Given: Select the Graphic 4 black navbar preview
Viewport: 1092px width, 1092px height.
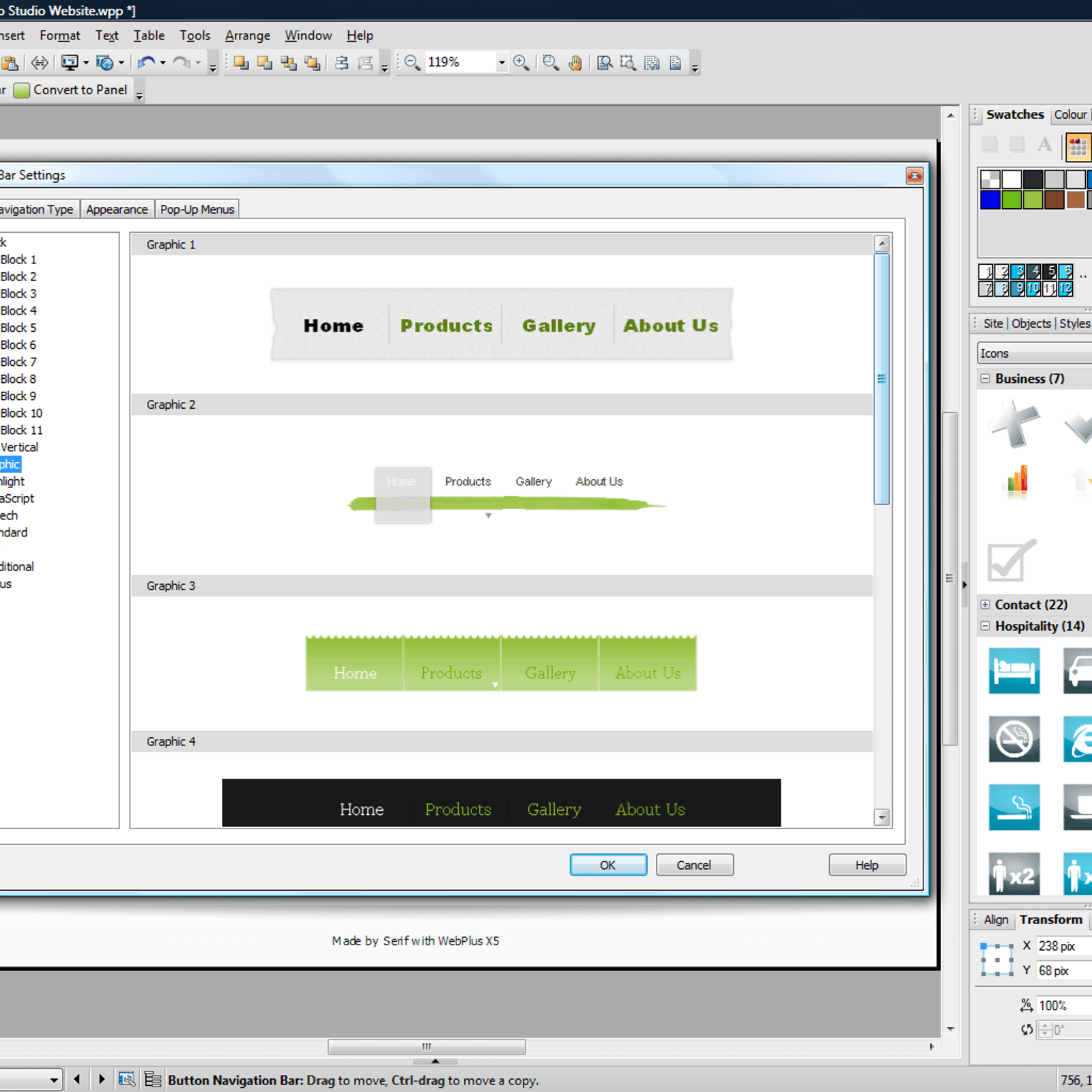Looking at the screenshot, I should (x=502, y=803).
